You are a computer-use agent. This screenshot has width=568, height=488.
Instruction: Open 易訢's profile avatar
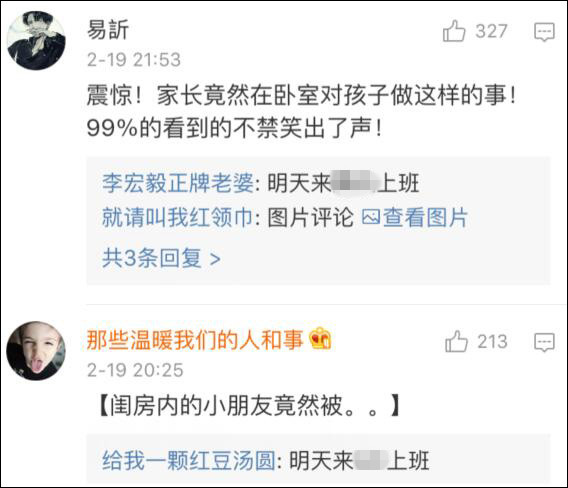tap(36, 40)
